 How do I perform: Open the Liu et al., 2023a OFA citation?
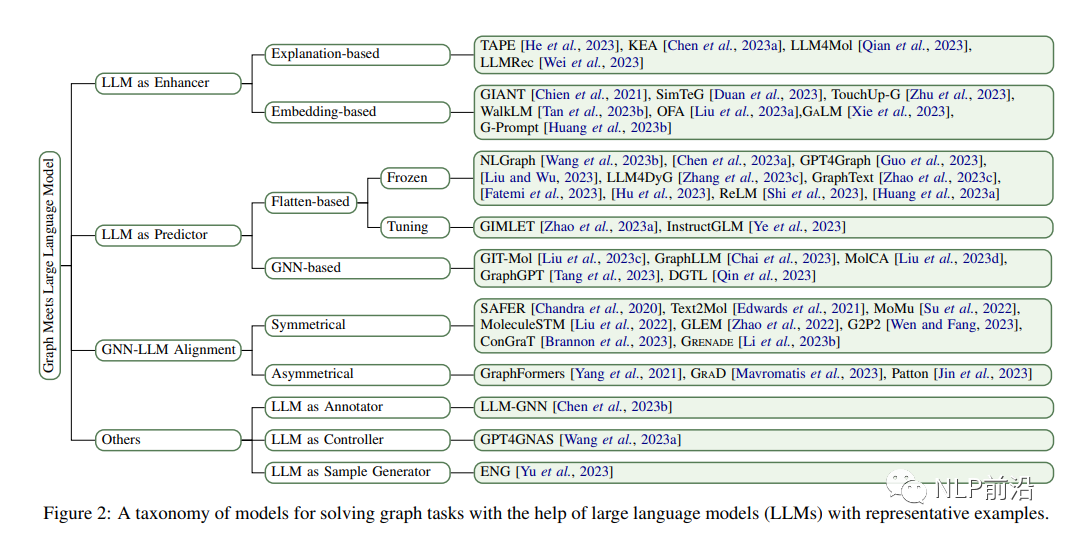tap(742, 112)
